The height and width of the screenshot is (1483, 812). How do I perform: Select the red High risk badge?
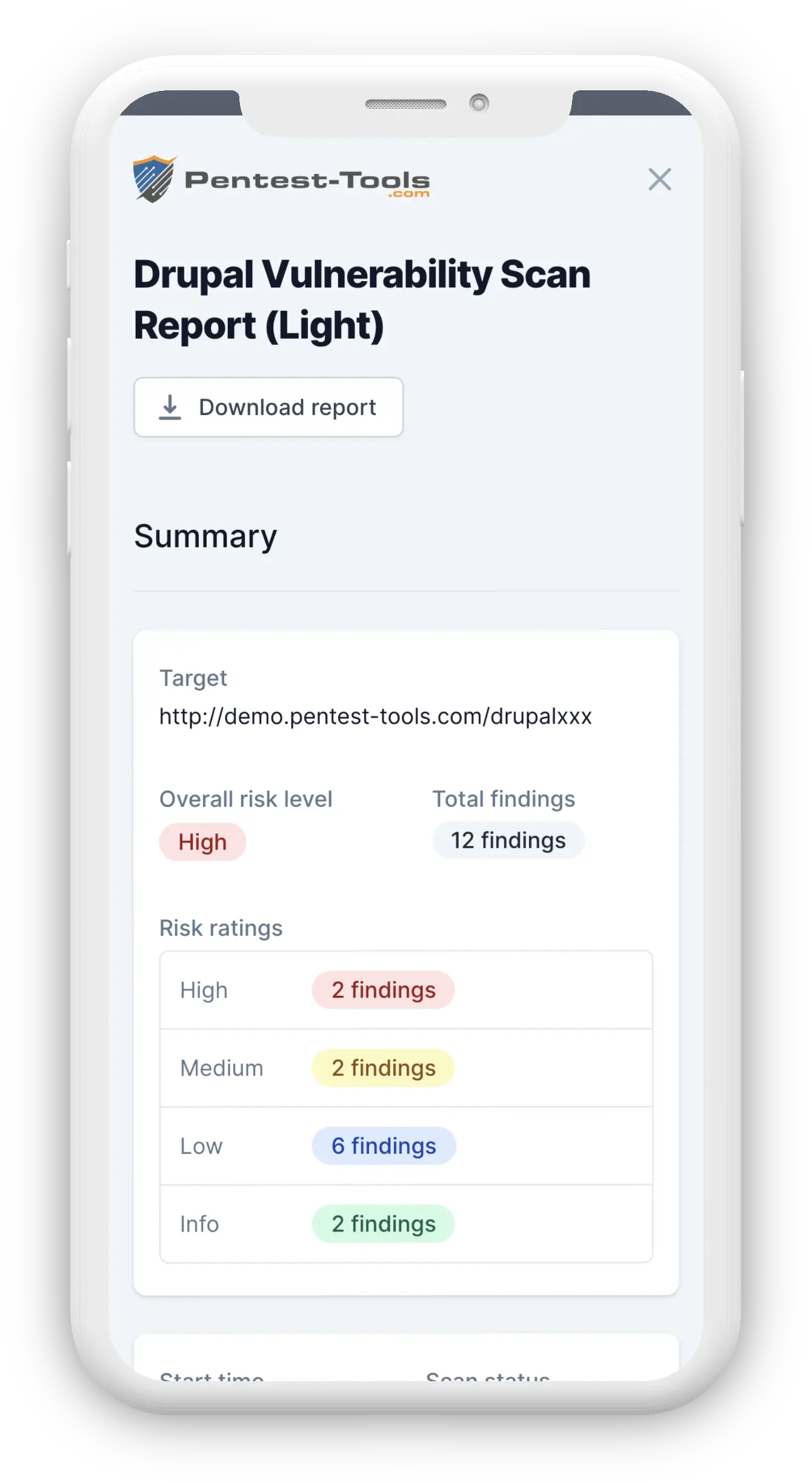tap(202, 841)
